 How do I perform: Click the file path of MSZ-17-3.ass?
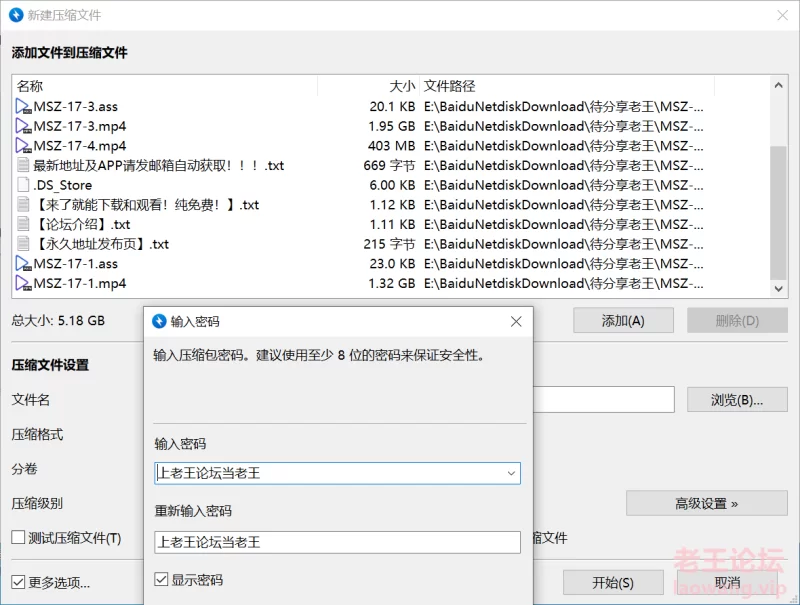563,107
